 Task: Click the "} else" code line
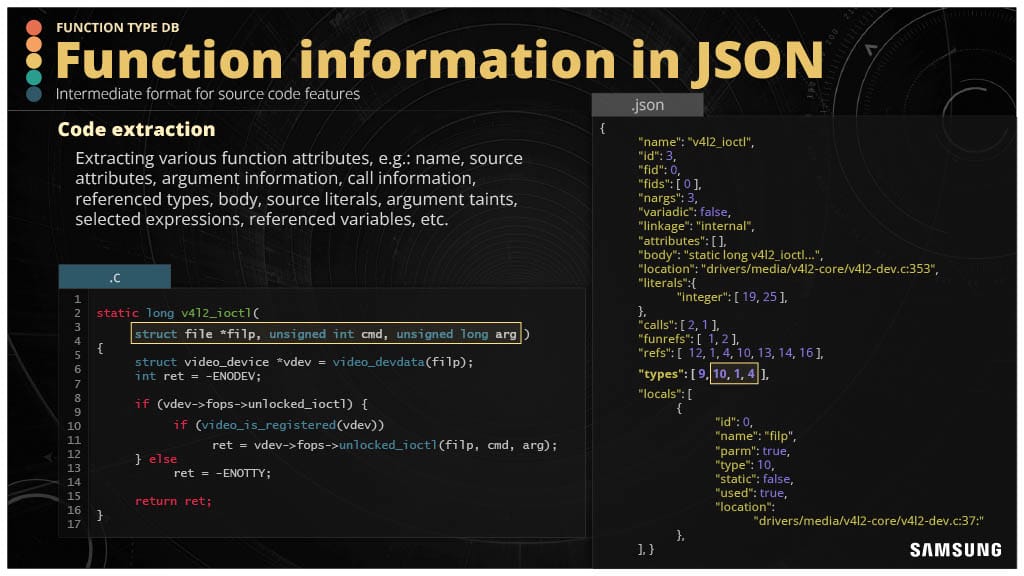155,459
